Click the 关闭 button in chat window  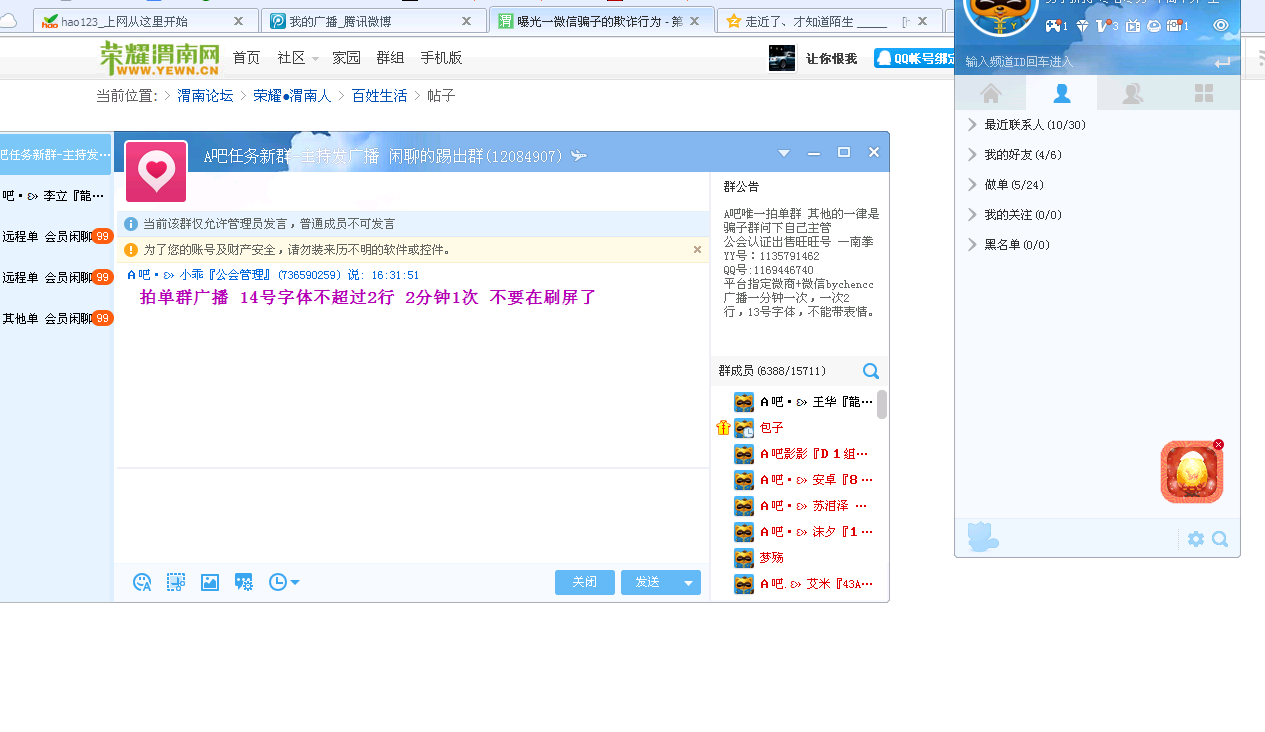(x=584, y=582)
